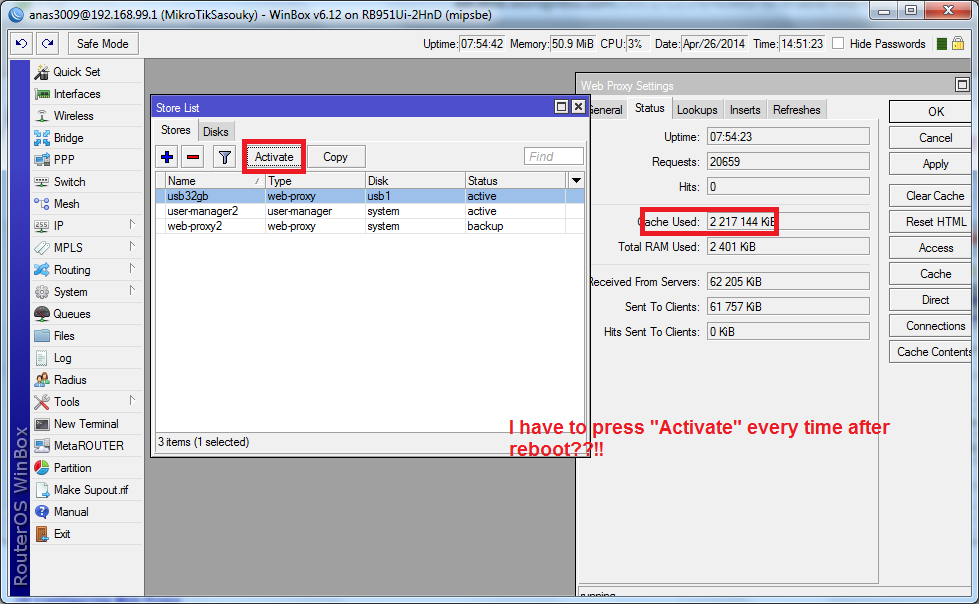Click the green status indicator in top bar
This screenshot has height=604, width=979.
[942, 44]
